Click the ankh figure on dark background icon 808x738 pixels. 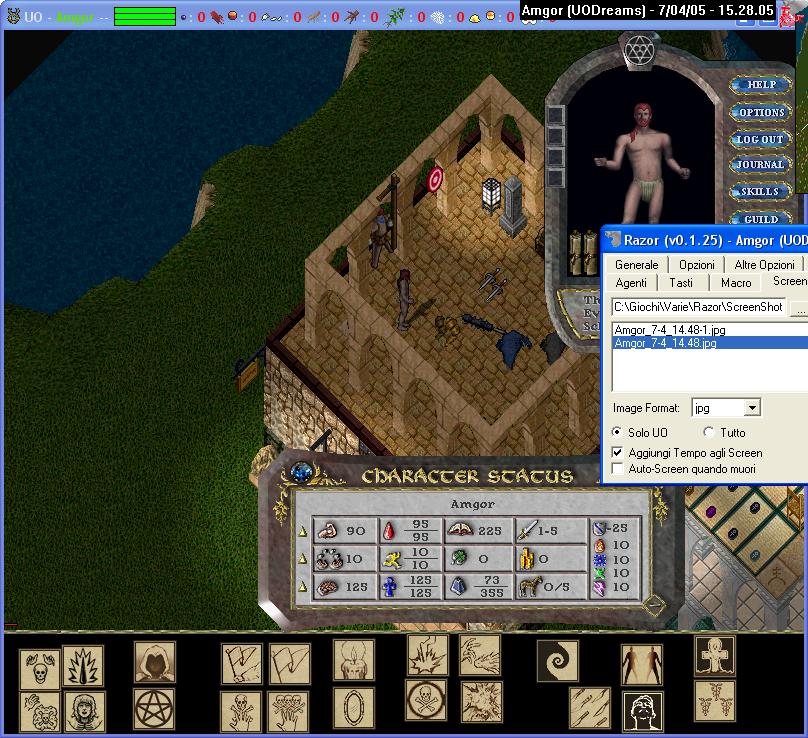click(x=715, y=656)
